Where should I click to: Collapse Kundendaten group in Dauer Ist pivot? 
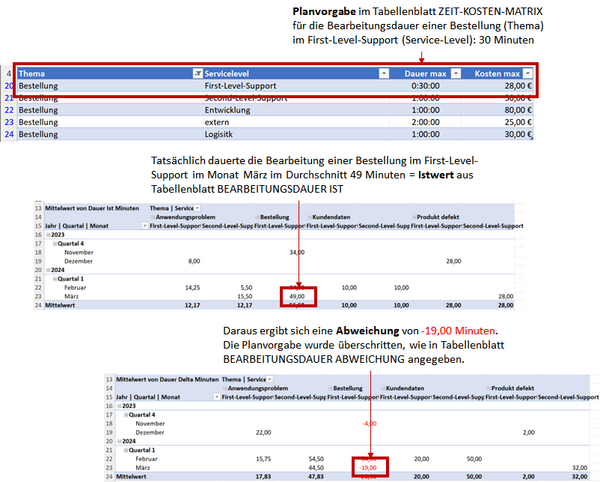[309, 217]
